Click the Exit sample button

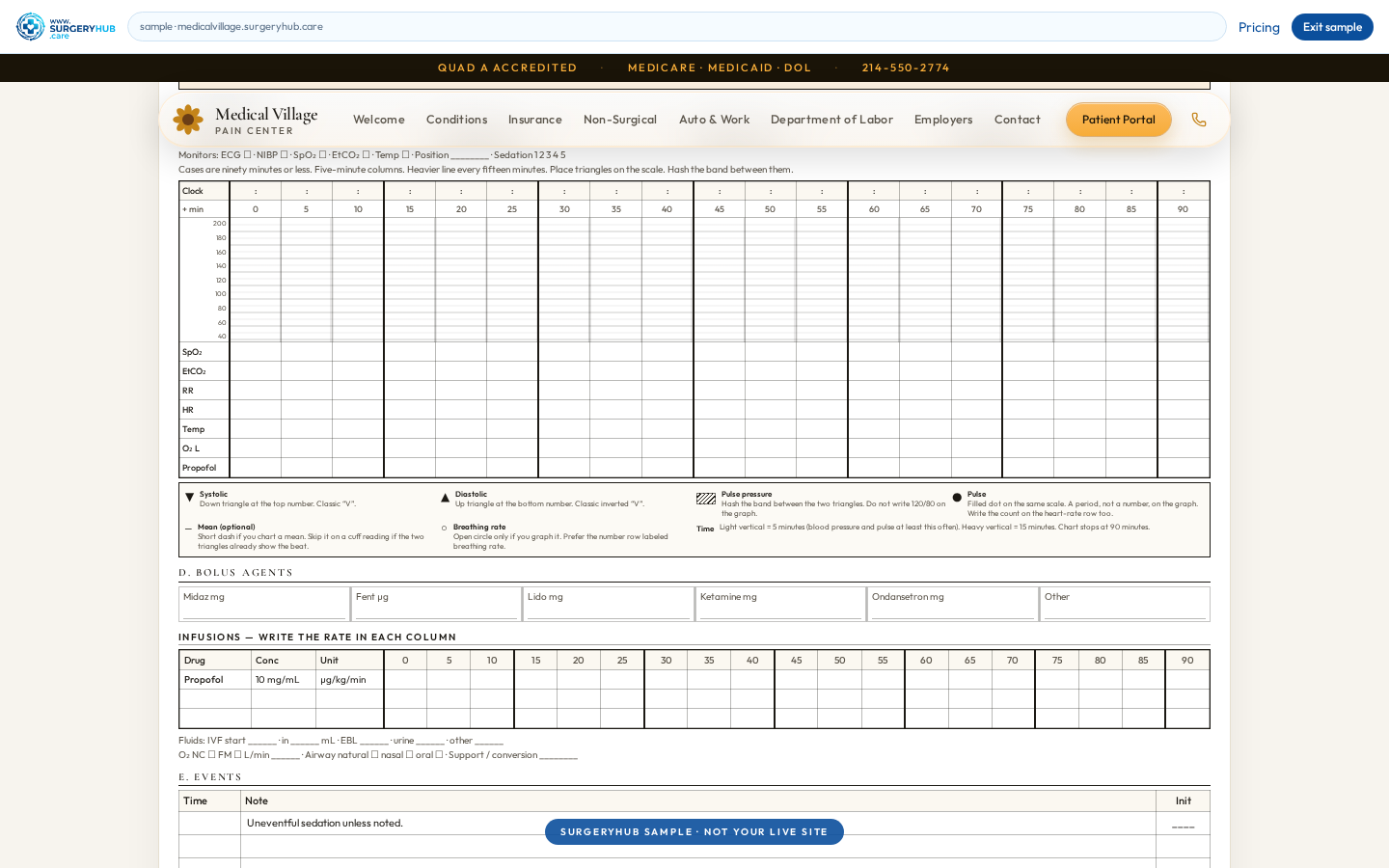(x=1332, y=27)
